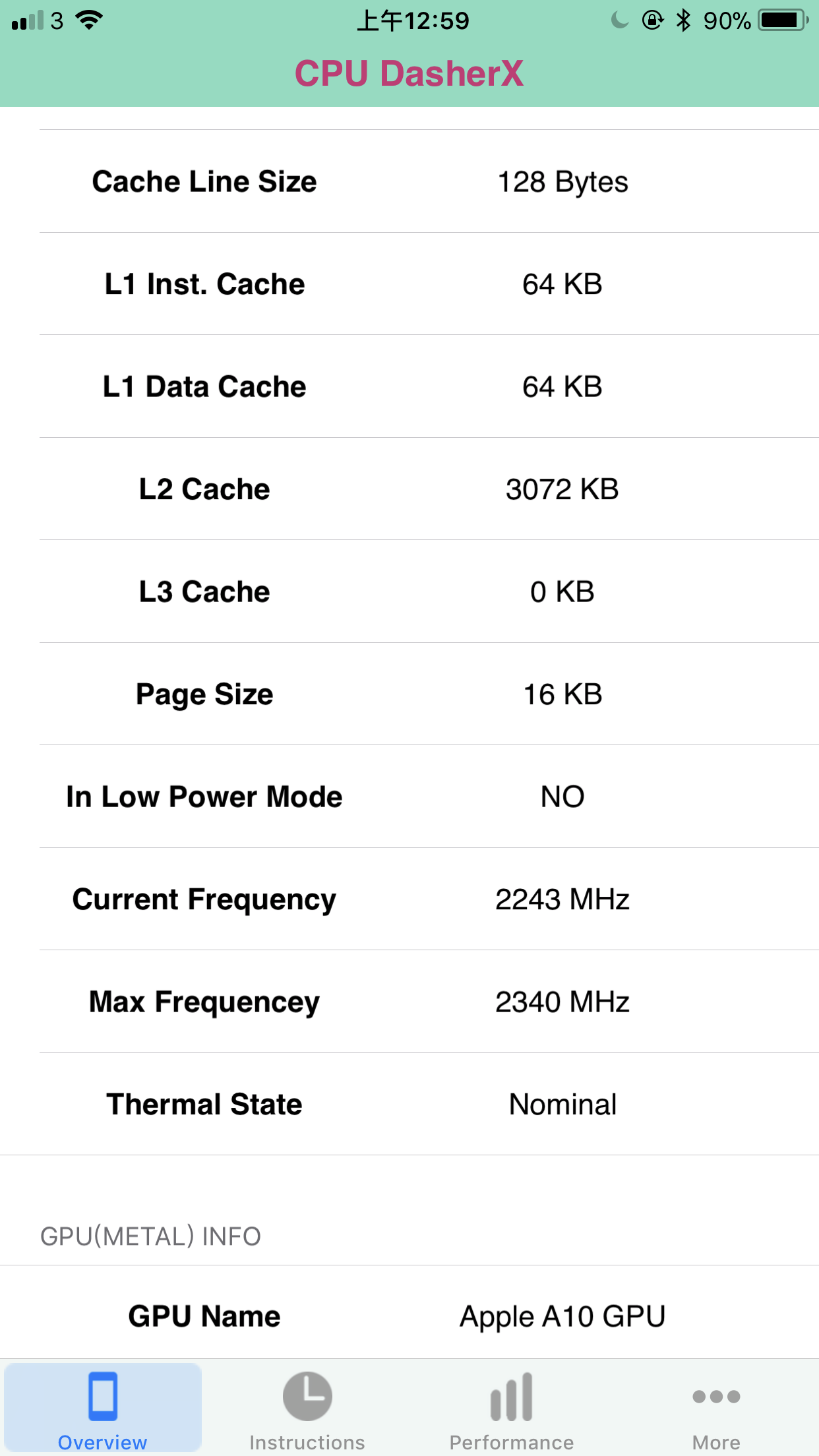Select the L2 Cache 3072 KB row
The height and width of the screenshot is (1456, 819).
[x=429, y=489]
